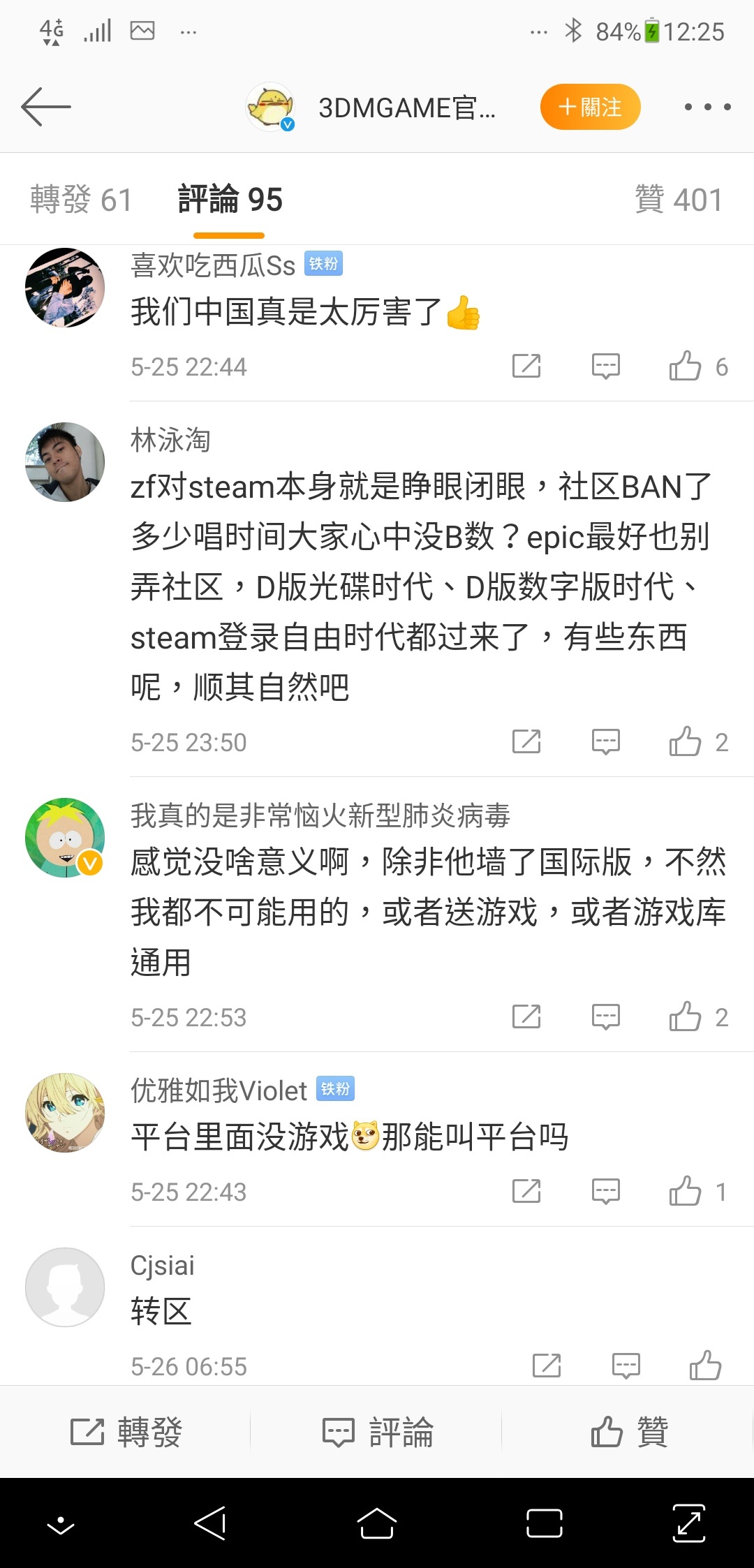Reply to 林泳淘's comment via bubble icon
This screenshot has width=754, height=1568.
pos(605,741)
